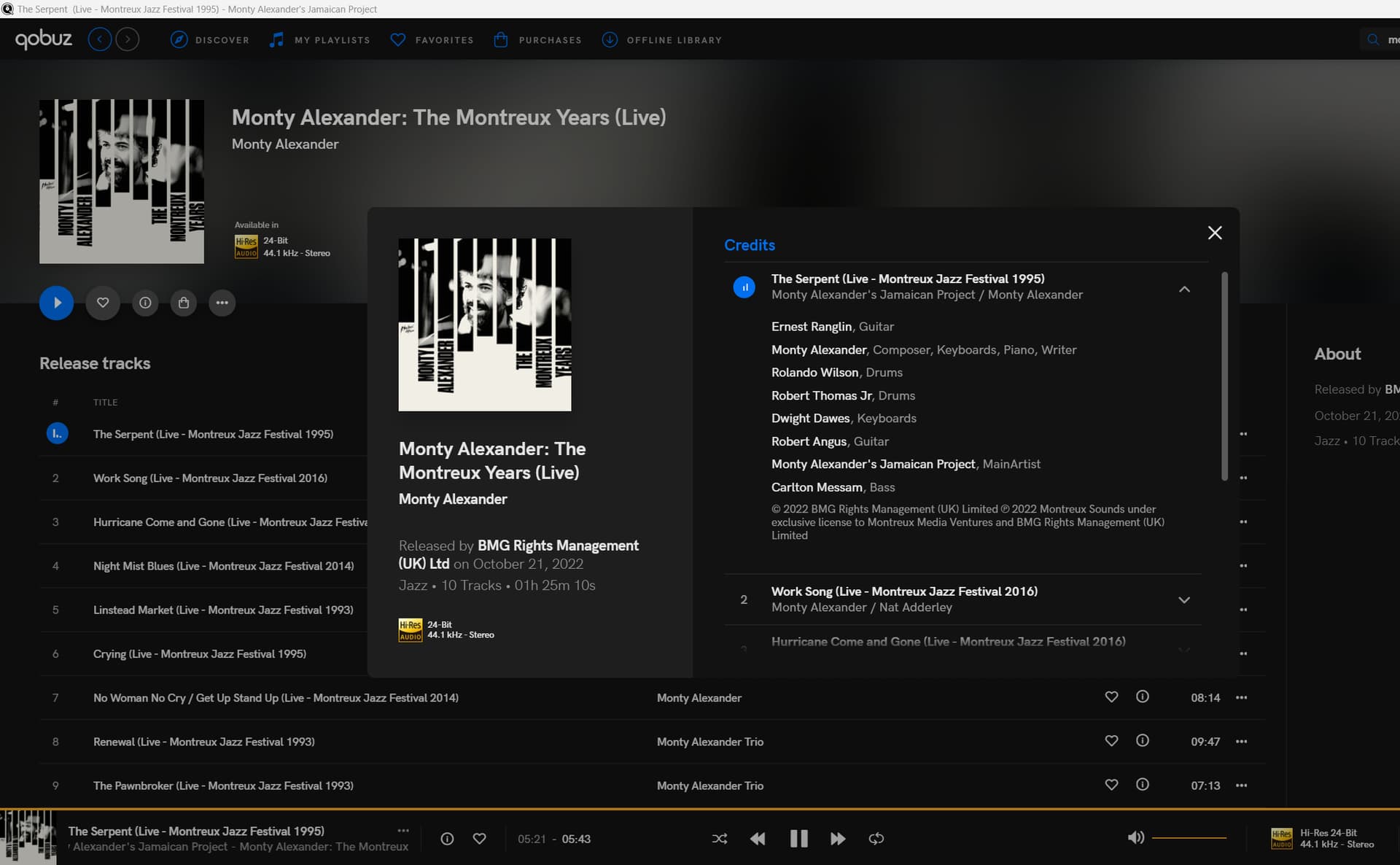The height and width of the screenshot is (865, 1400).
Task: Click player bar album thumbnail
Action: (28, 837)
